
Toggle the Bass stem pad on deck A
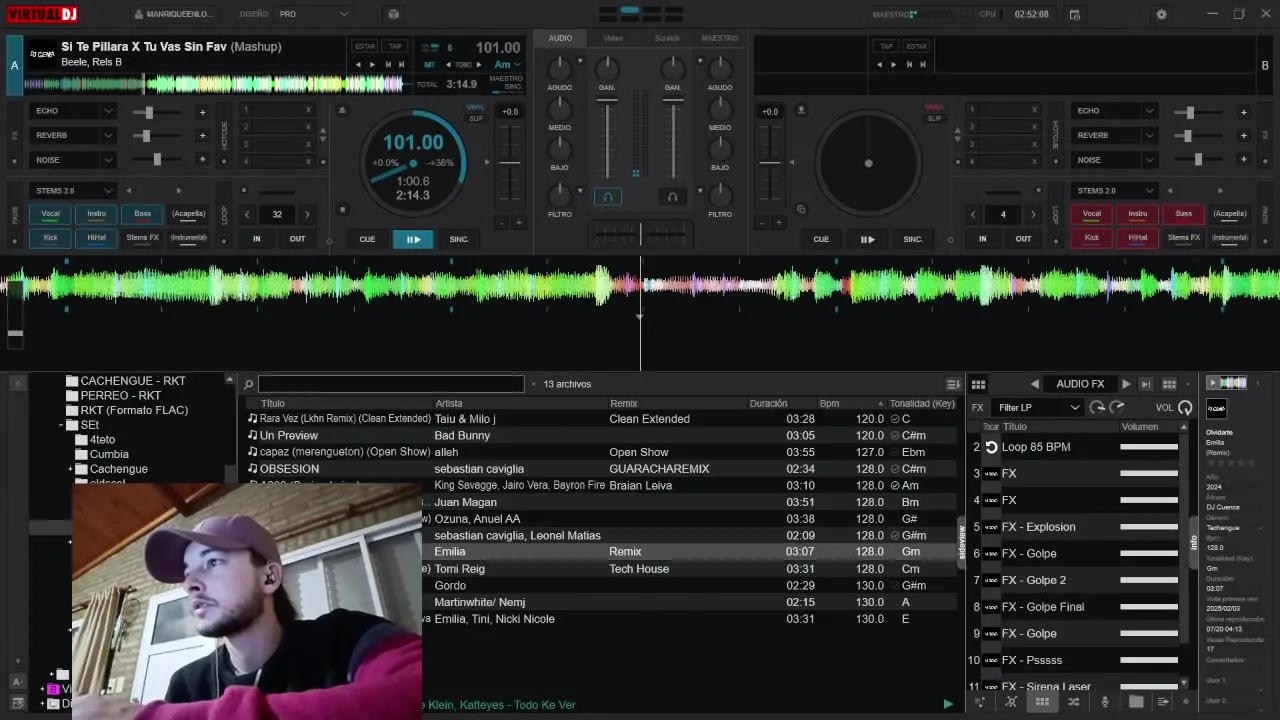pos(142,214)
